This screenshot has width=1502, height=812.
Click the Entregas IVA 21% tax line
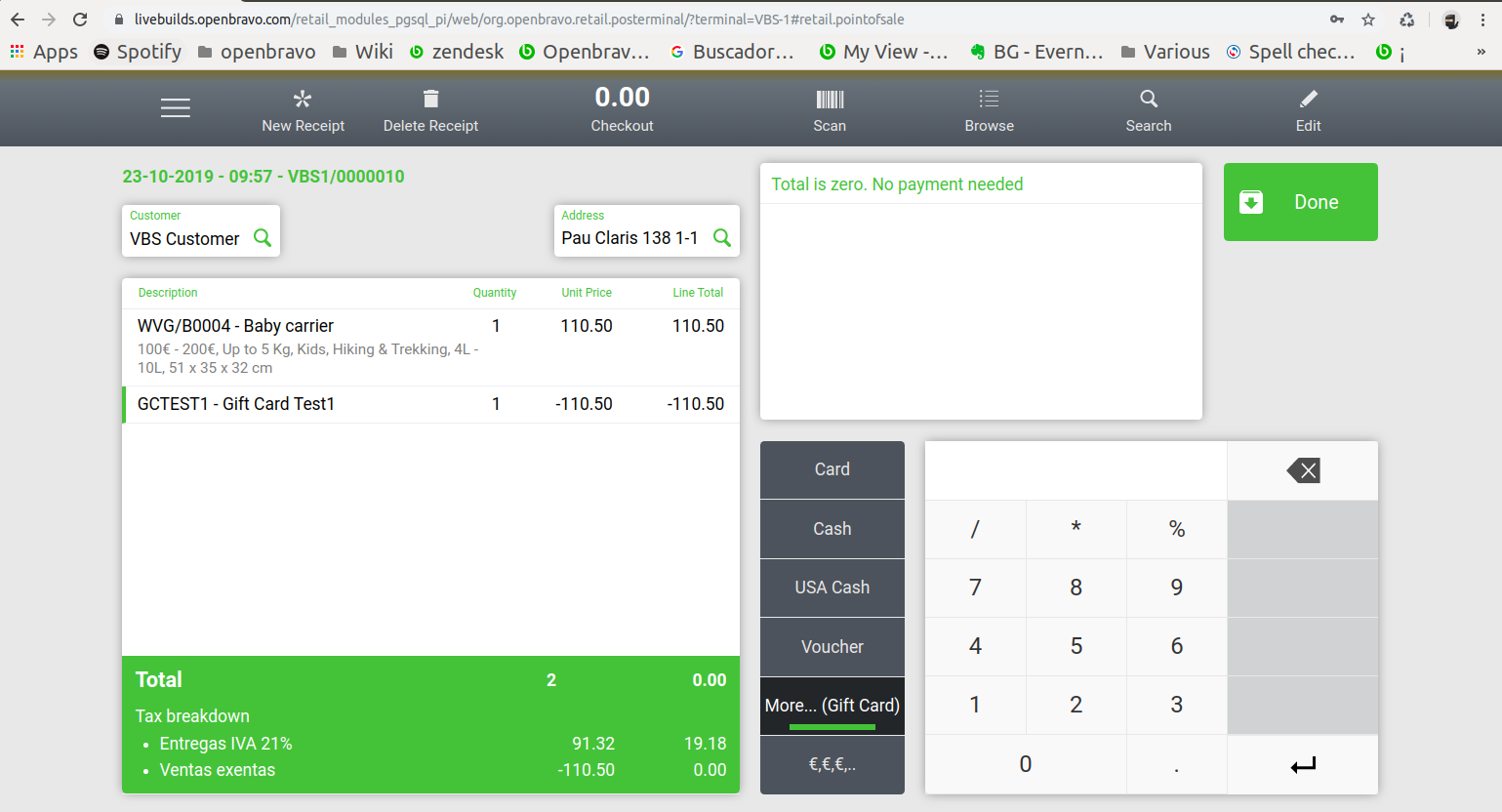click(430, 744)
